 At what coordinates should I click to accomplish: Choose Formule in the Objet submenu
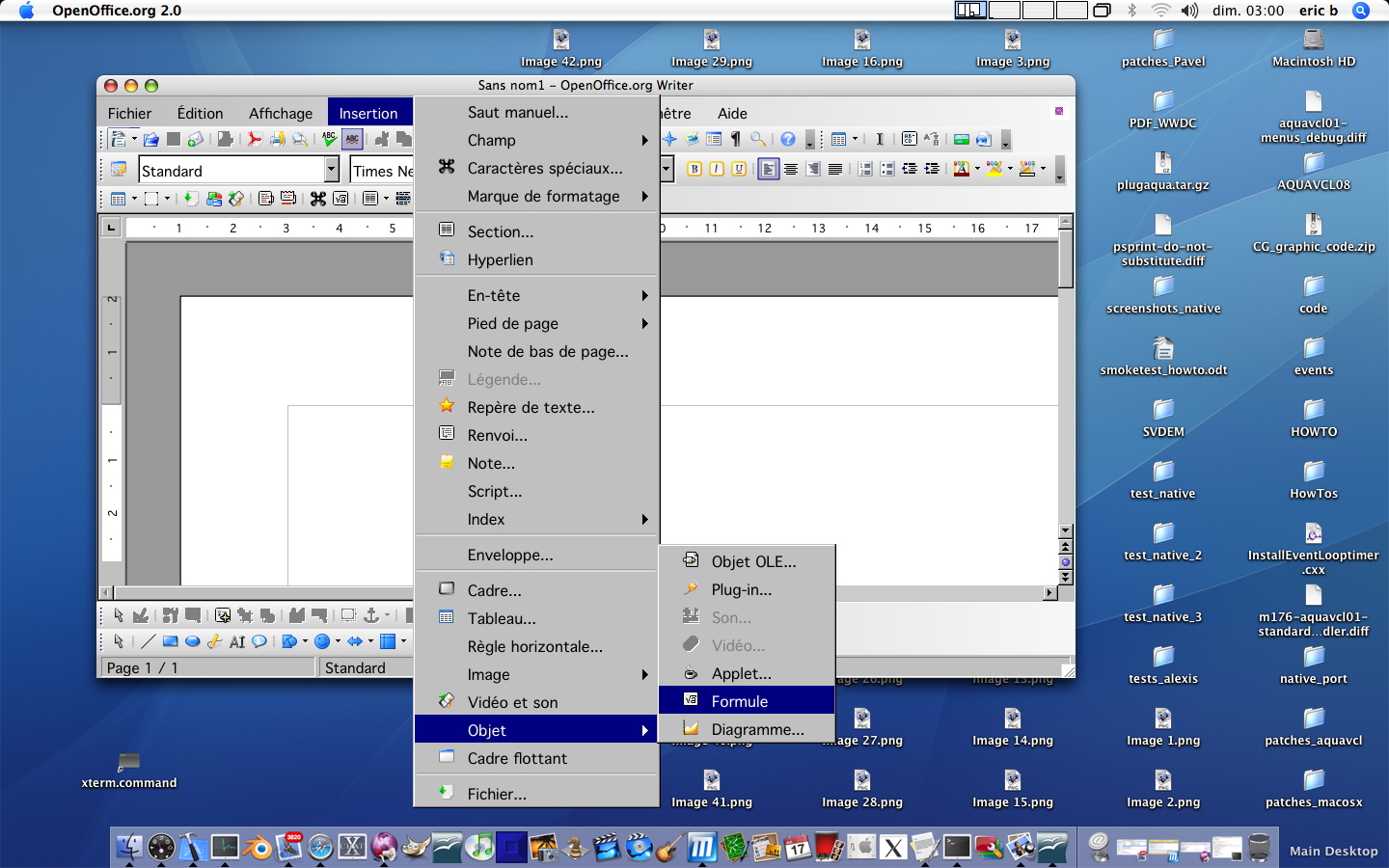coord(746,701)
